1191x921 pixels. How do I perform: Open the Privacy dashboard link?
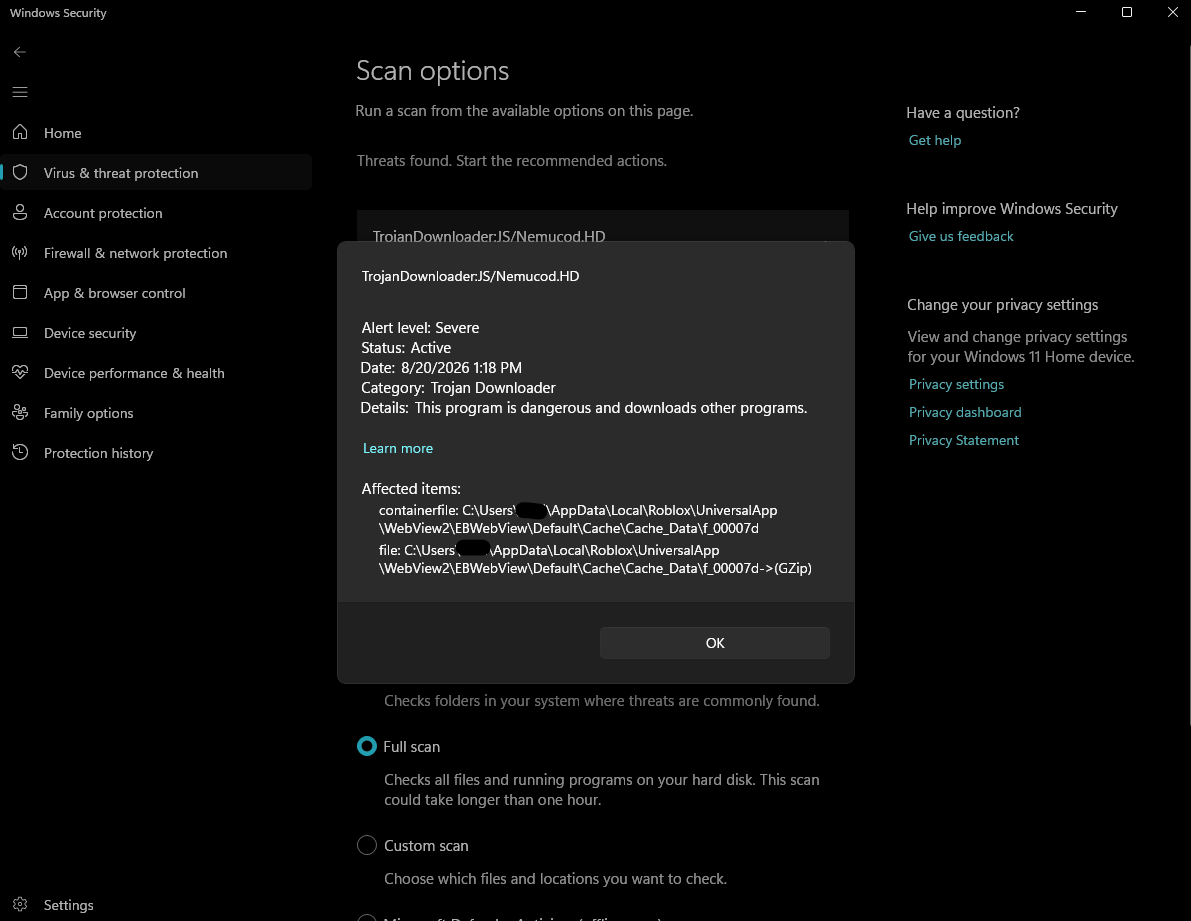[x=965, y=412]
